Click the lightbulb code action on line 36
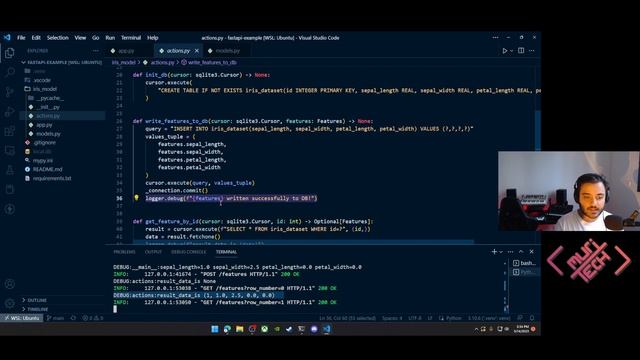Viewport: 640px width, 360px height. pos(136,198)
